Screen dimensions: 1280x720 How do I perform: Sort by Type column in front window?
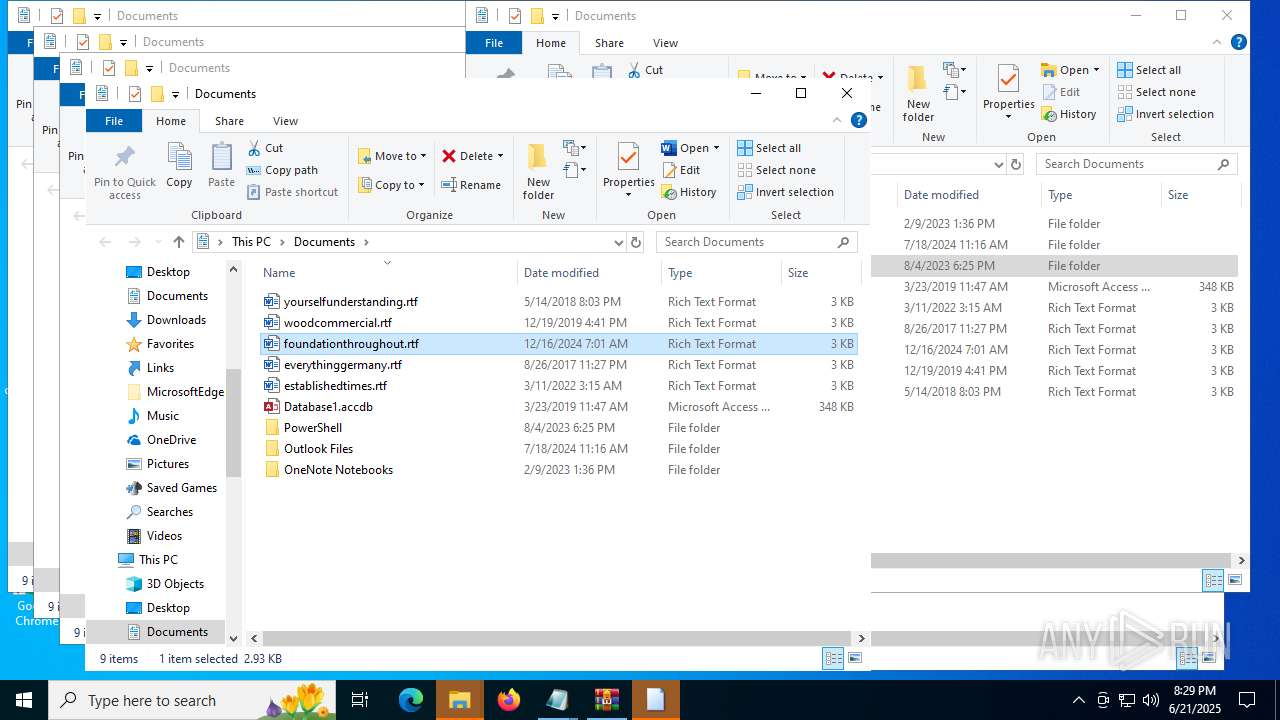[721, 273]
